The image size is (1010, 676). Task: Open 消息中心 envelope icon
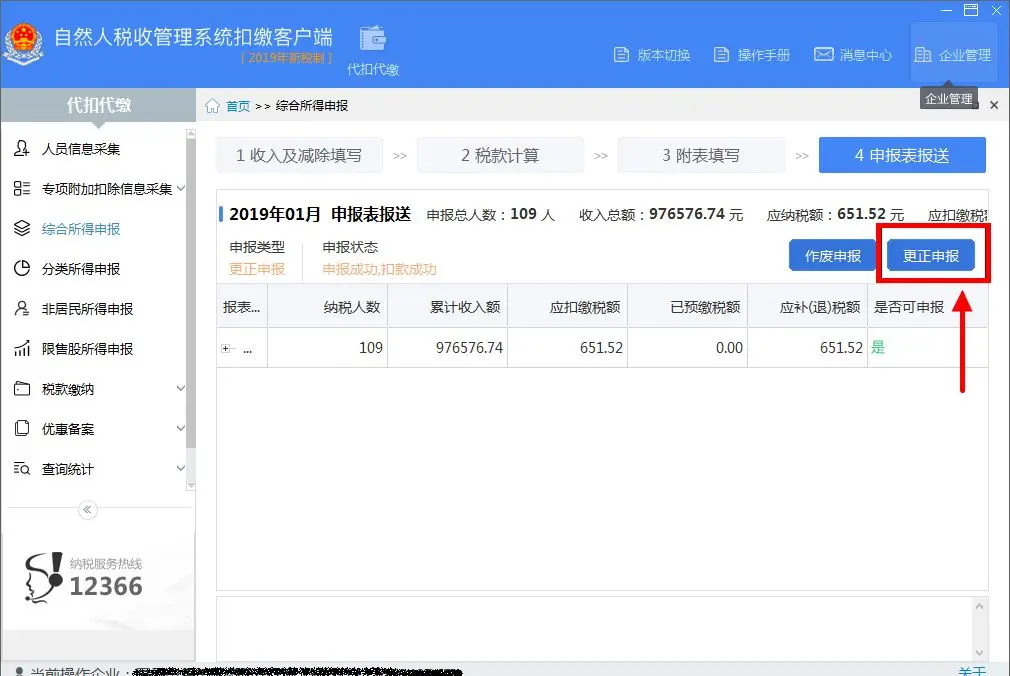(x=823, y=54)
